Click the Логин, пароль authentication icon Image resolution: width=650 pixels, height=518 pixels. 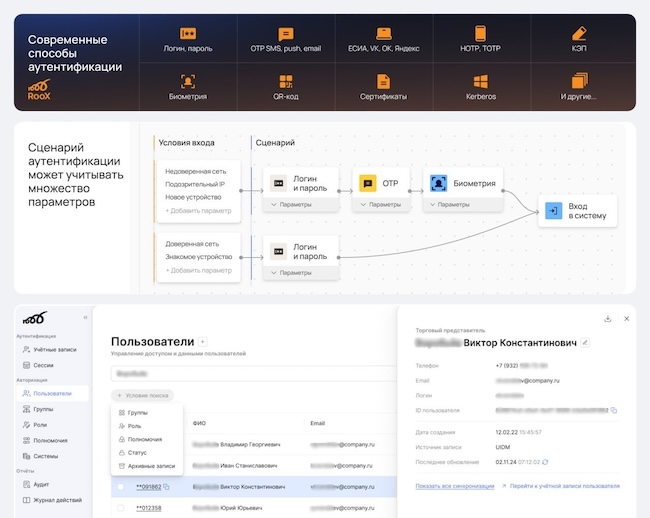188,33
